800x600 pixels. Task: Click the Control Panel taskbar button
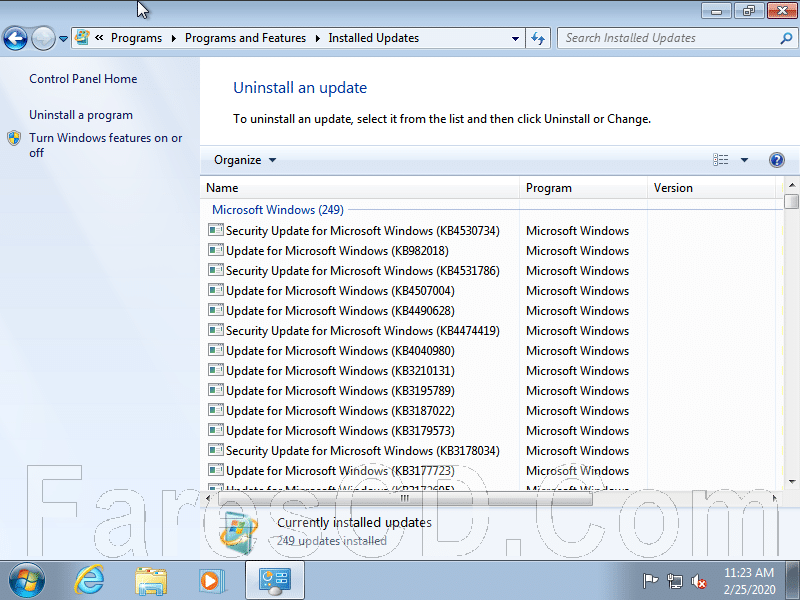pos(275,581)
